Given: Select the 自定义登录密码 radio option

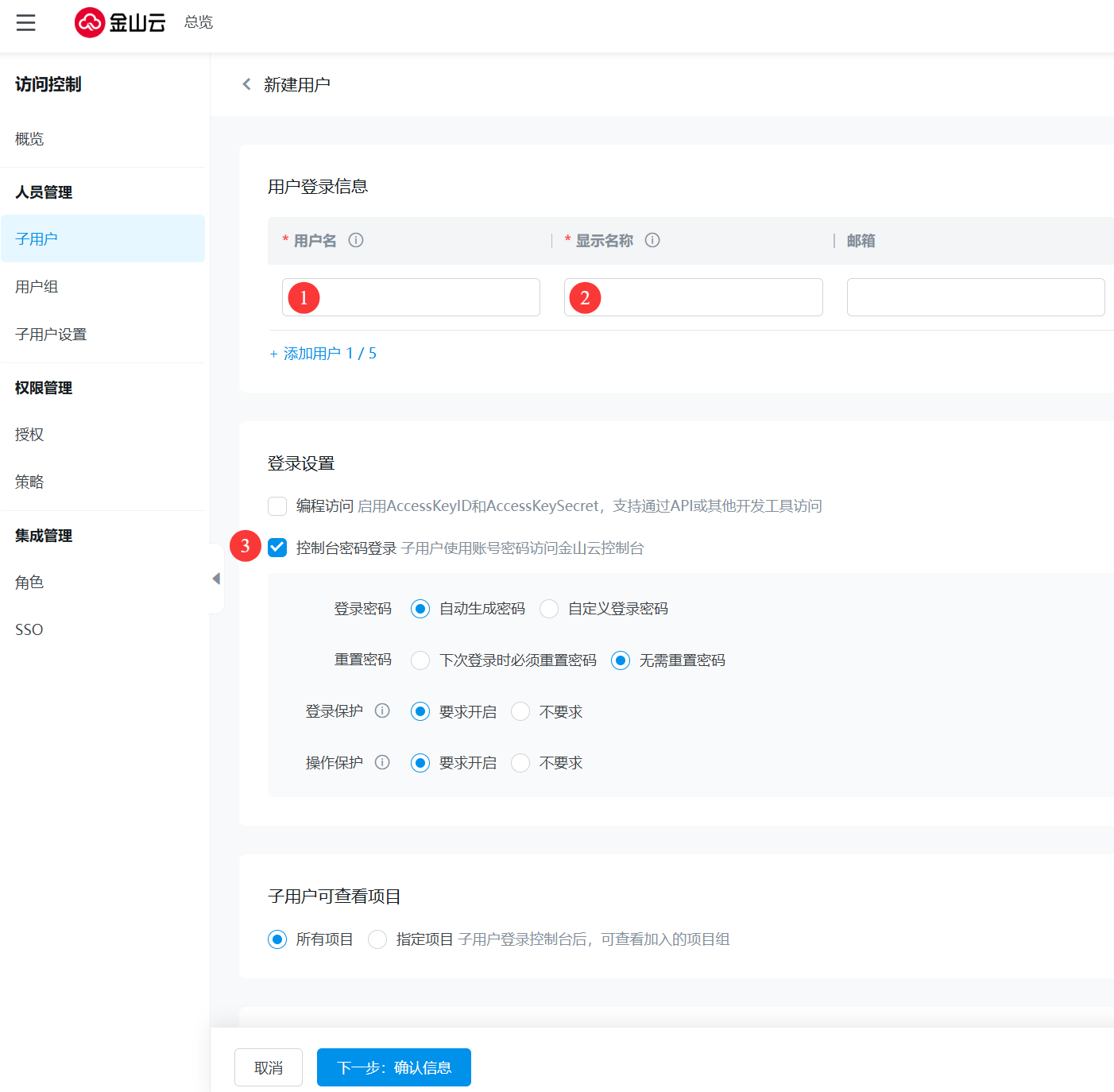Looking at the screenshot, I should 549,609.
